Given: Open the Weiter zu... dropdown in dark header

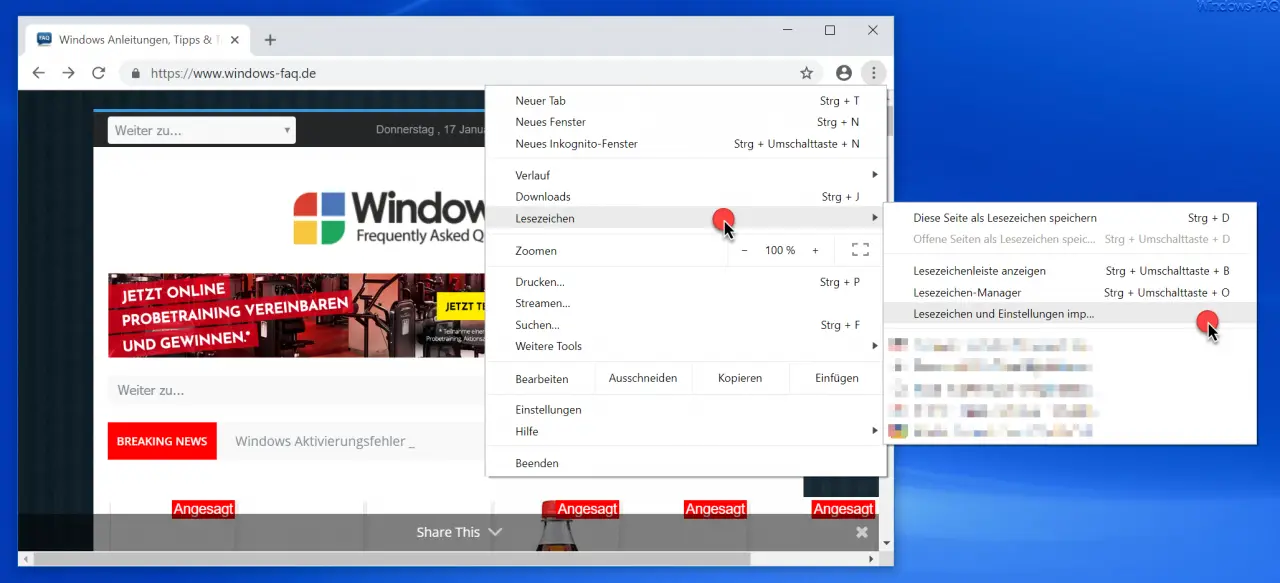Looking at the screenshot, I should tap(202, 130).
